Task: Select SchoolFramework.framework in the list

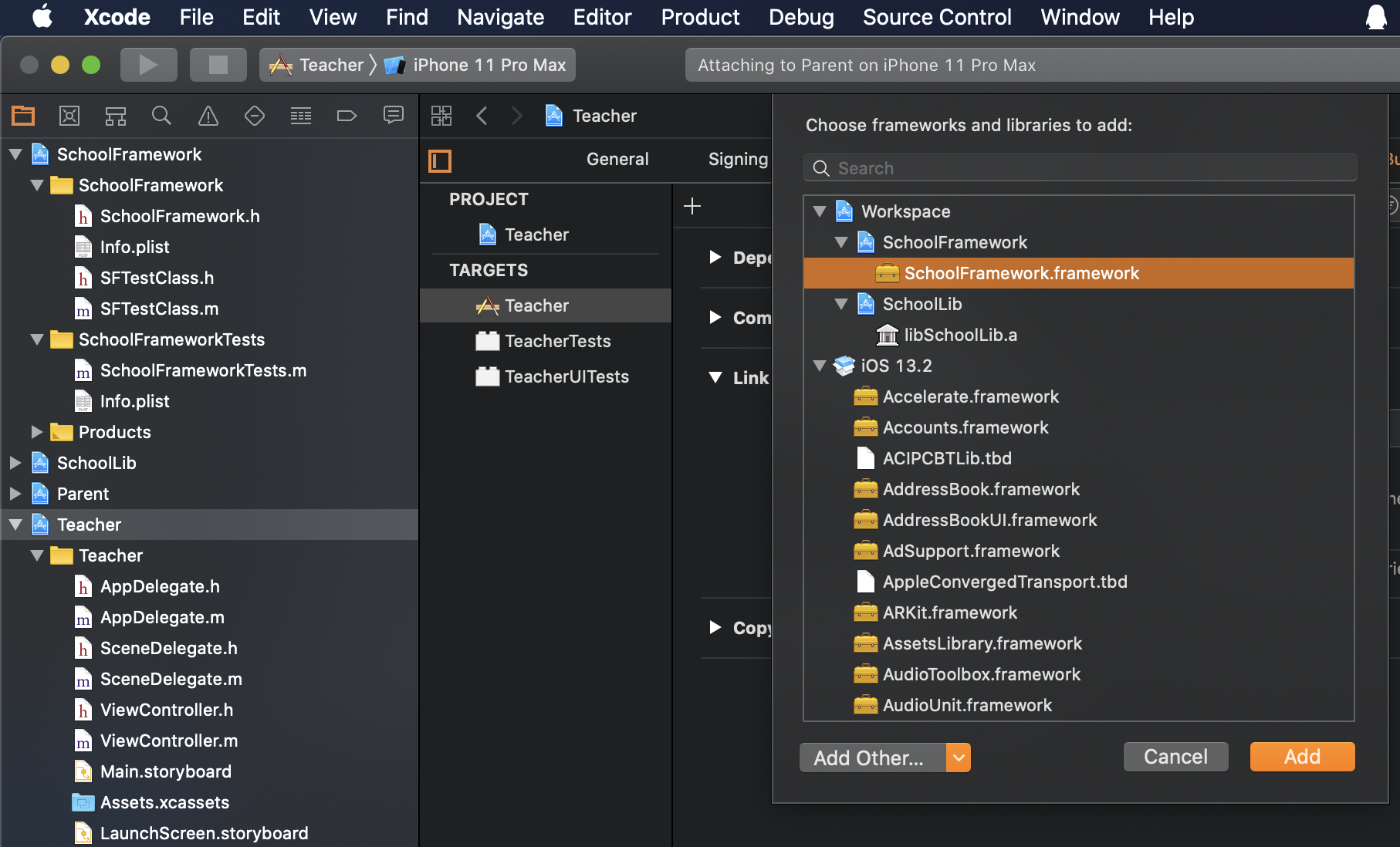Action: coord(1078,273)
